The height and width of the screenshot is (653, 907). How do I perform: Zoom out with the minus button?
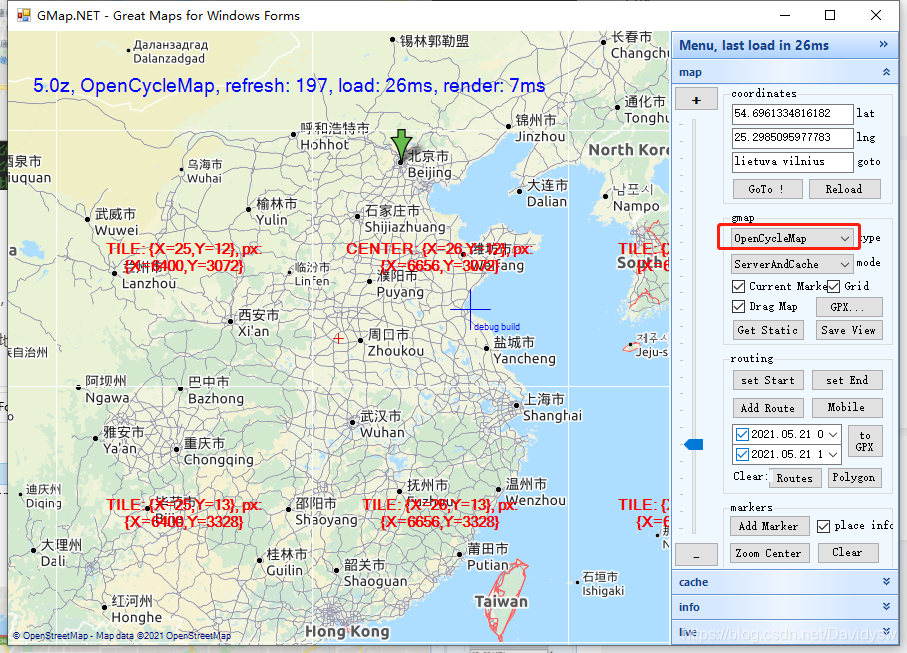point(696,555)
